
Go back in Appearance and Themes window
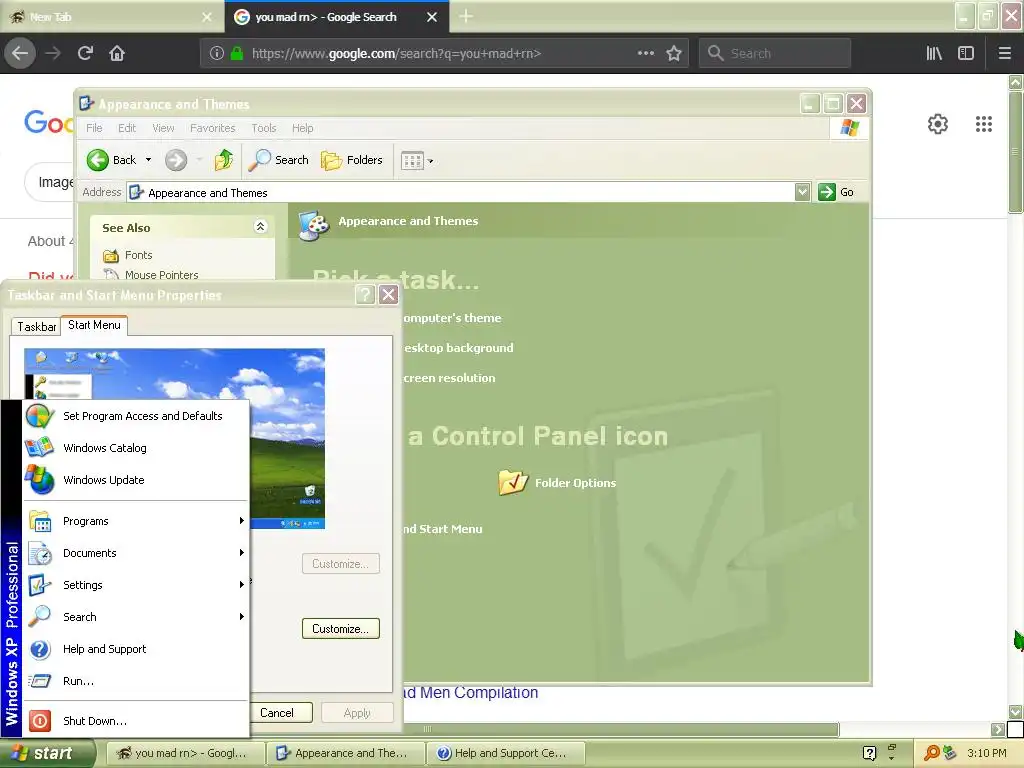coord(112,160)
